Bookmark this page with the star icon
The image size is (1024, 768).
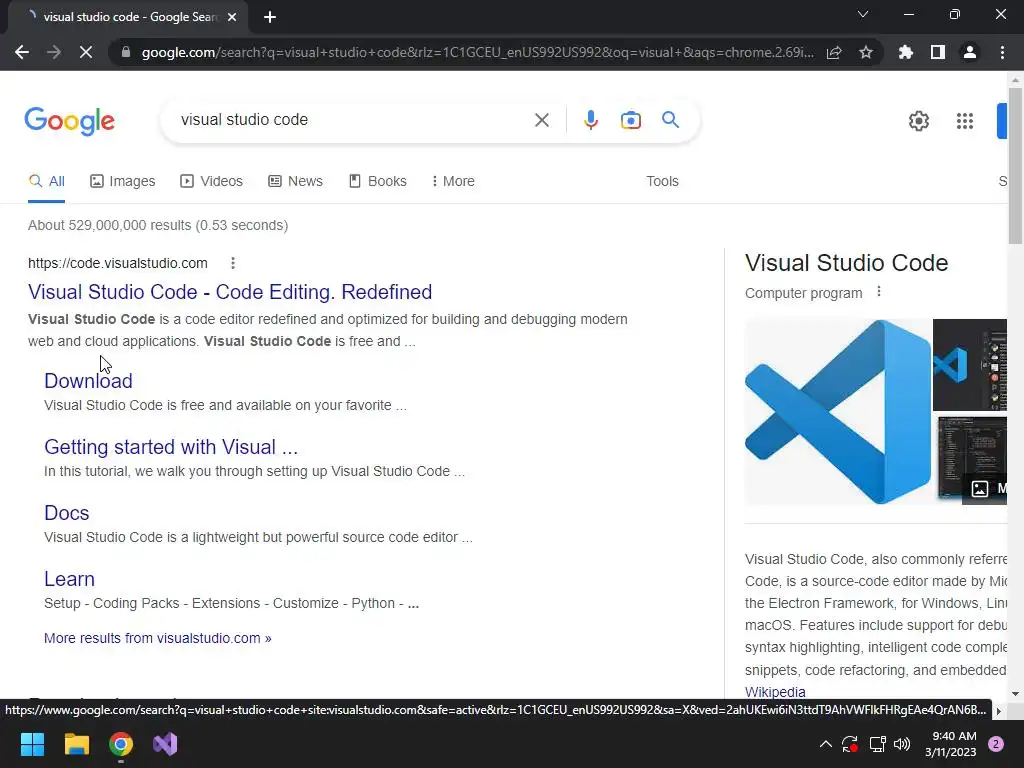pyautogui.click(x=866, y=52)
